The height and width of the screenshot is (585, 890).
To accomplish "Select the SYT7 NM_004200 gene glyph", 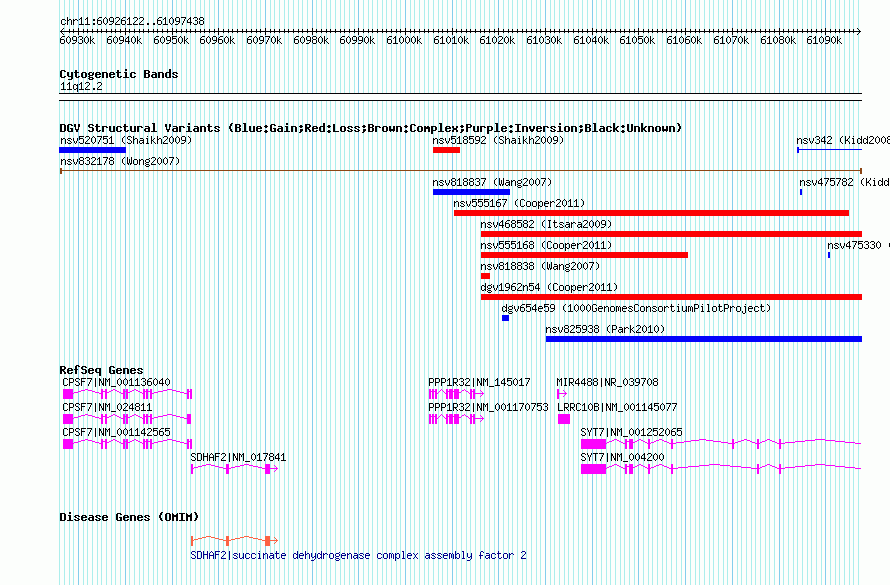I will 721,469.
